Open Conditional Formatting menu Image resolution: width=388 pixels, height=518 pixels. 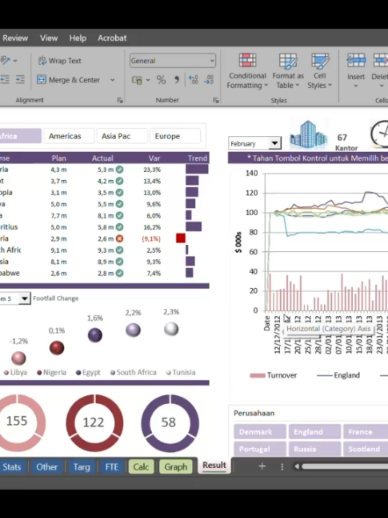click(x=247, y=71)
